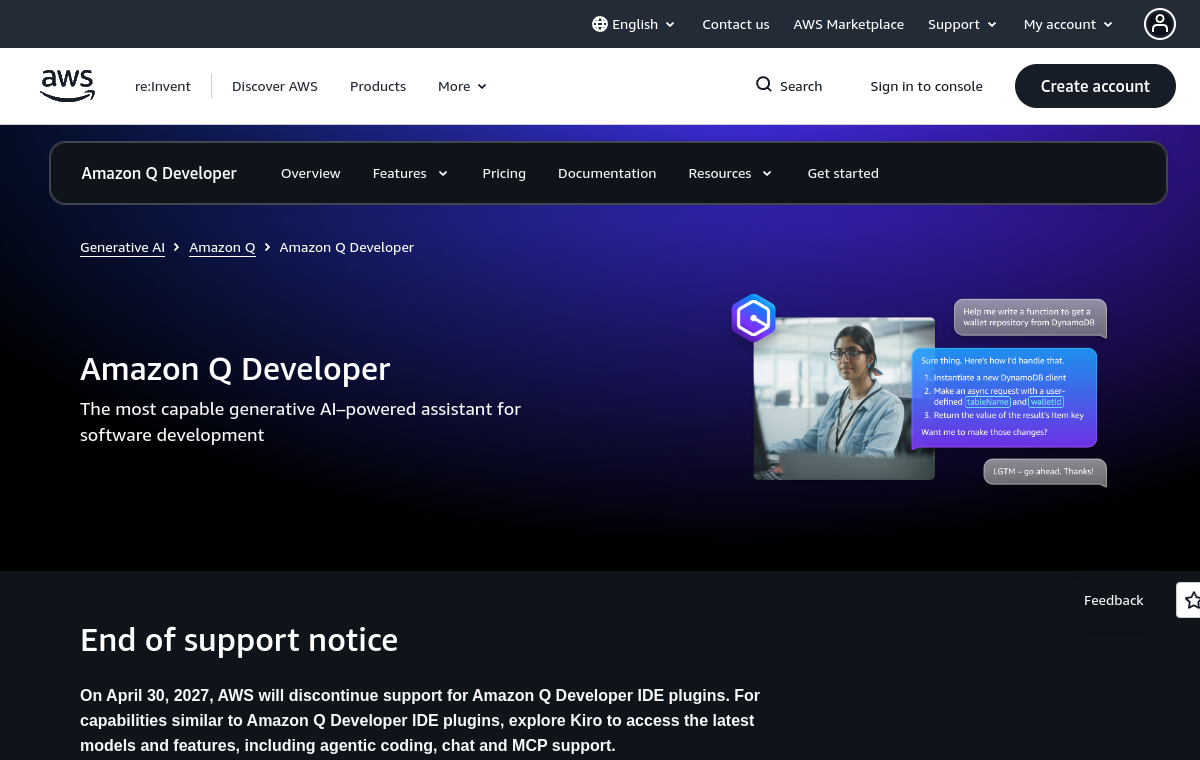This screenshot has width=1200, height=760.
Task: Click the Feedback button
Action: click(1113, 600)
